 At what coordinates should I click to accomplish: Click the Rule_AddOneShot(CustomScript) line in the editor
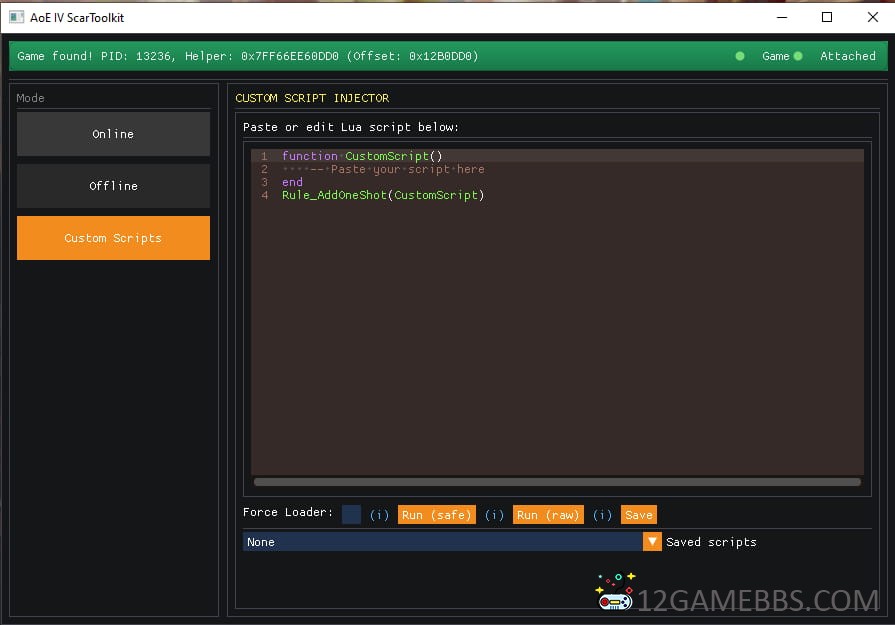383,195
